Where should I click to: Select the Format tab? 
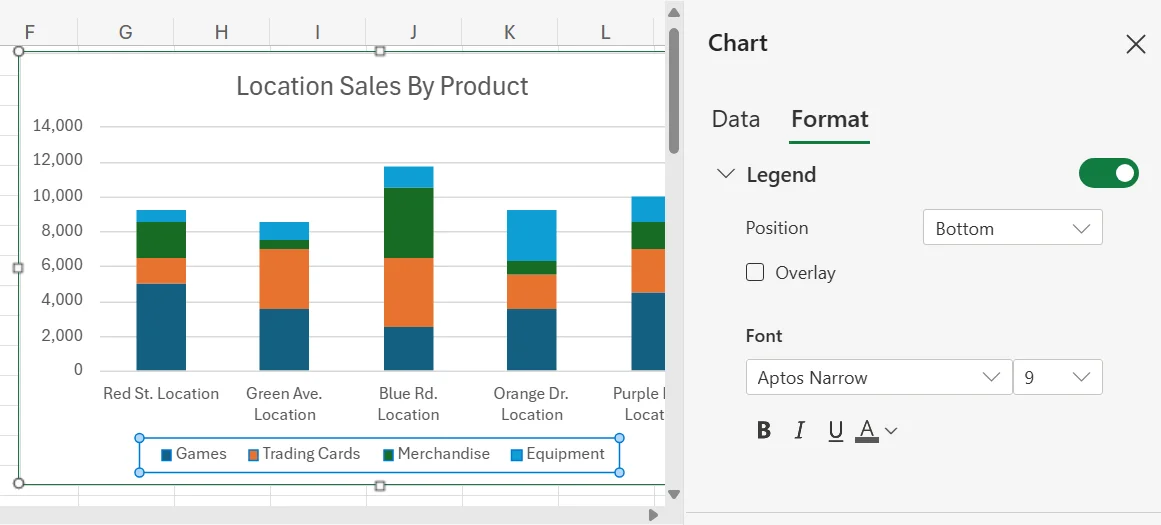point(829,119)
